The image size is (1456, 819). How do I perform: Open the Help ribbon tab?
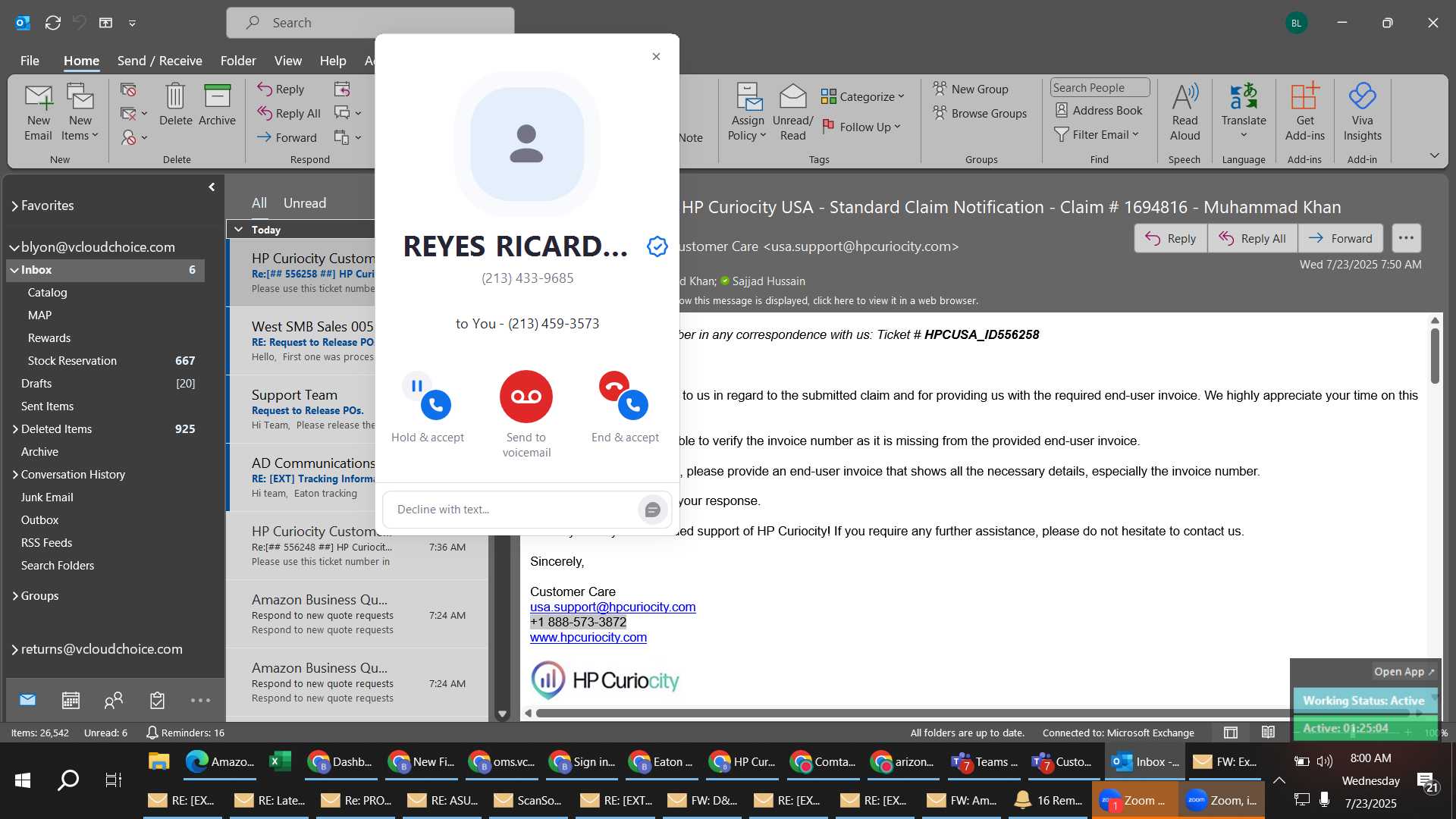pyautogui.click(x=332, y=61)
